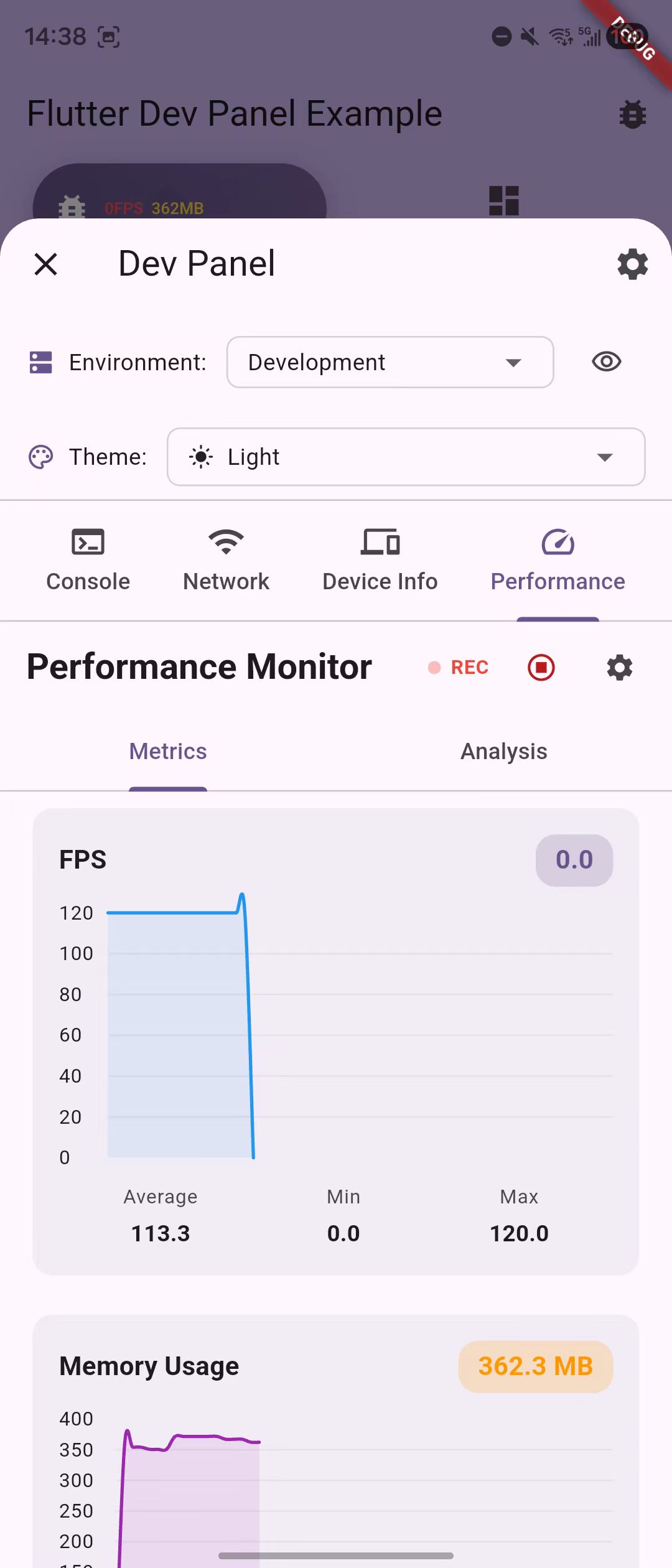This screenshot has width=672, height=1568.
Task: Toggle environment visibility with the eye icon
Action: click(606, 362)
